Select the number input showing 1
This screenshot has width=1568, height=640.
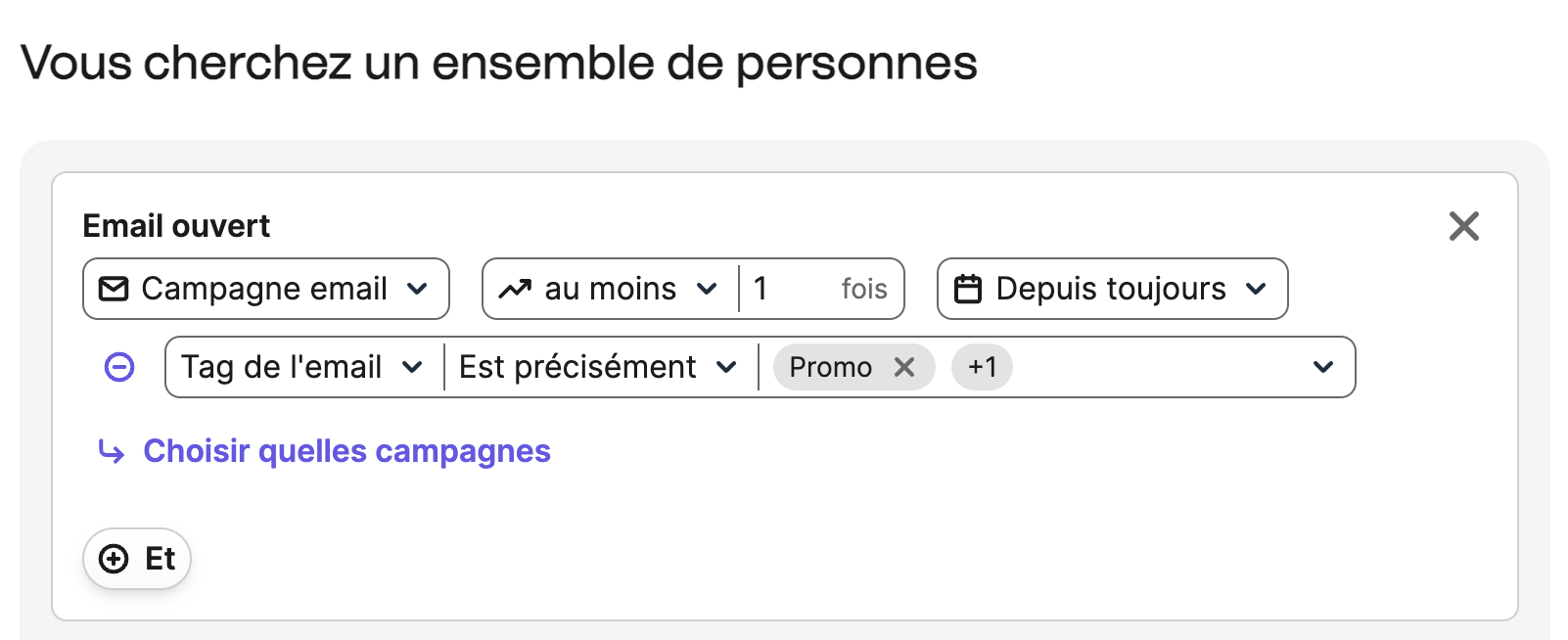click(773, 288)
